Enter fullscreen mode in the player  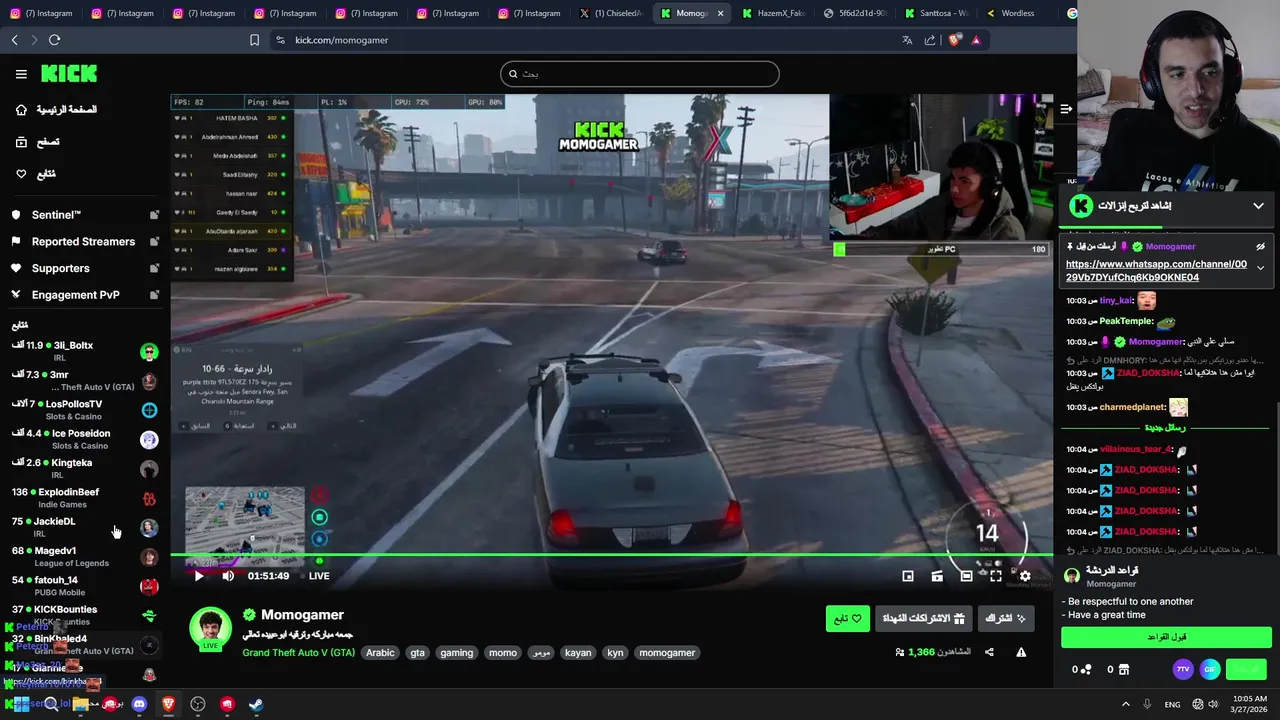coord(995,576)
